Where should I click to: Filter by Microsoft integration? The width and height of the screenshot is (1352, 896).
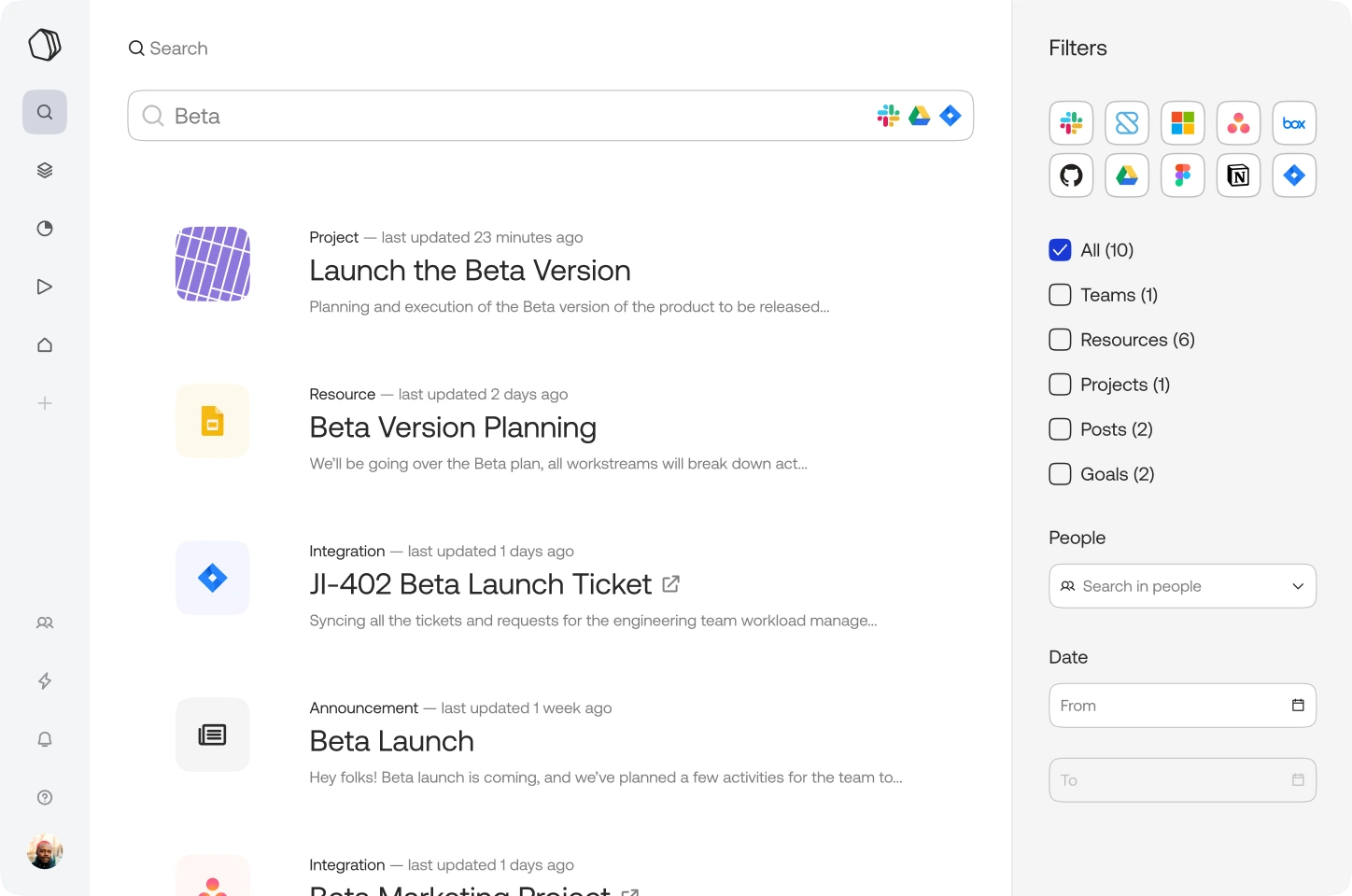click(1183, 123)
